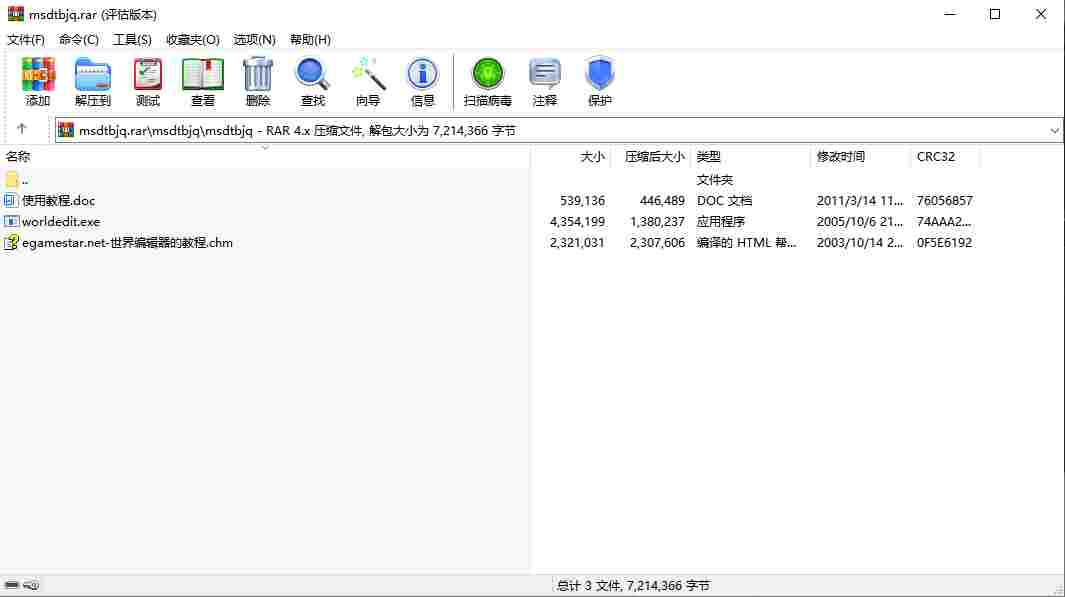Click packed size 446,489
Image resolution: width=1065 pixels, height=597 pixels.
662,200
